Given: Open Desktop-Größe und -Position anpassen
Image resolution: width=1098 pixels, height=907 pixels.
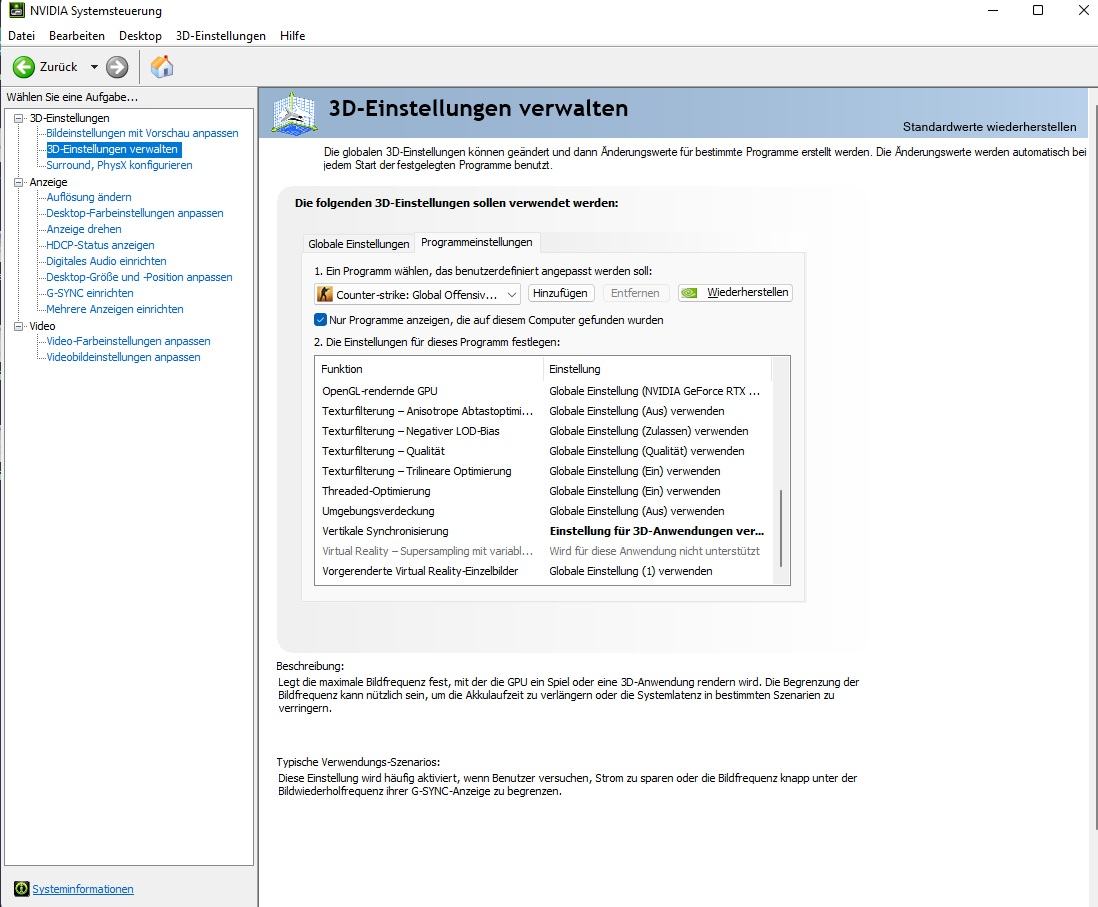Looking at the screenshot, I should tap(139, 277).
